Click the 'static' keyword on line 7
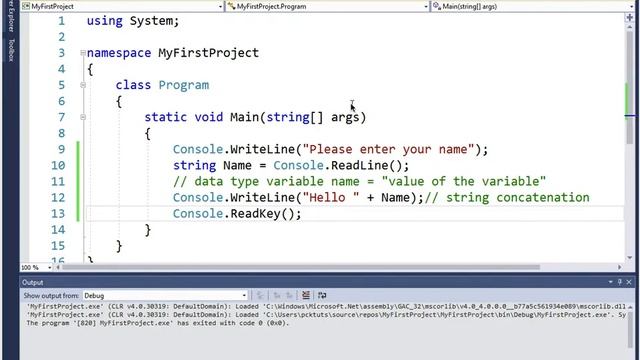The width and height of the screenshot is (640, 360). [x=165, y=117]
